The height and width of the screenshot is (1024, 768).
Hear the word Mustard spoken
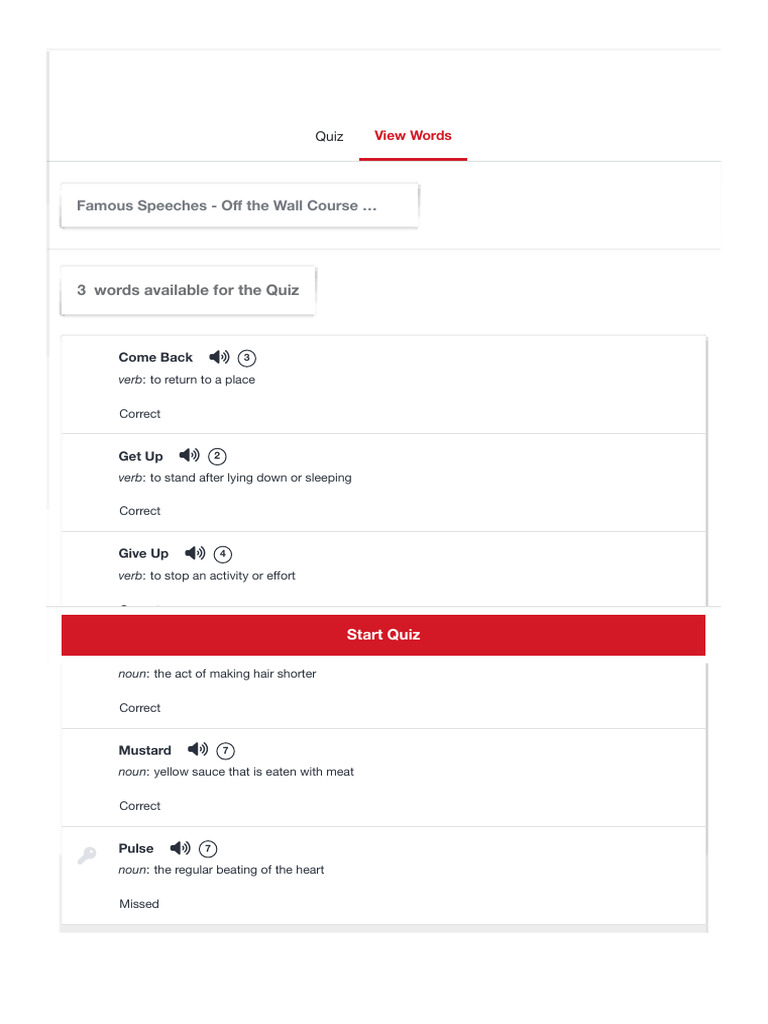[198, 750]
